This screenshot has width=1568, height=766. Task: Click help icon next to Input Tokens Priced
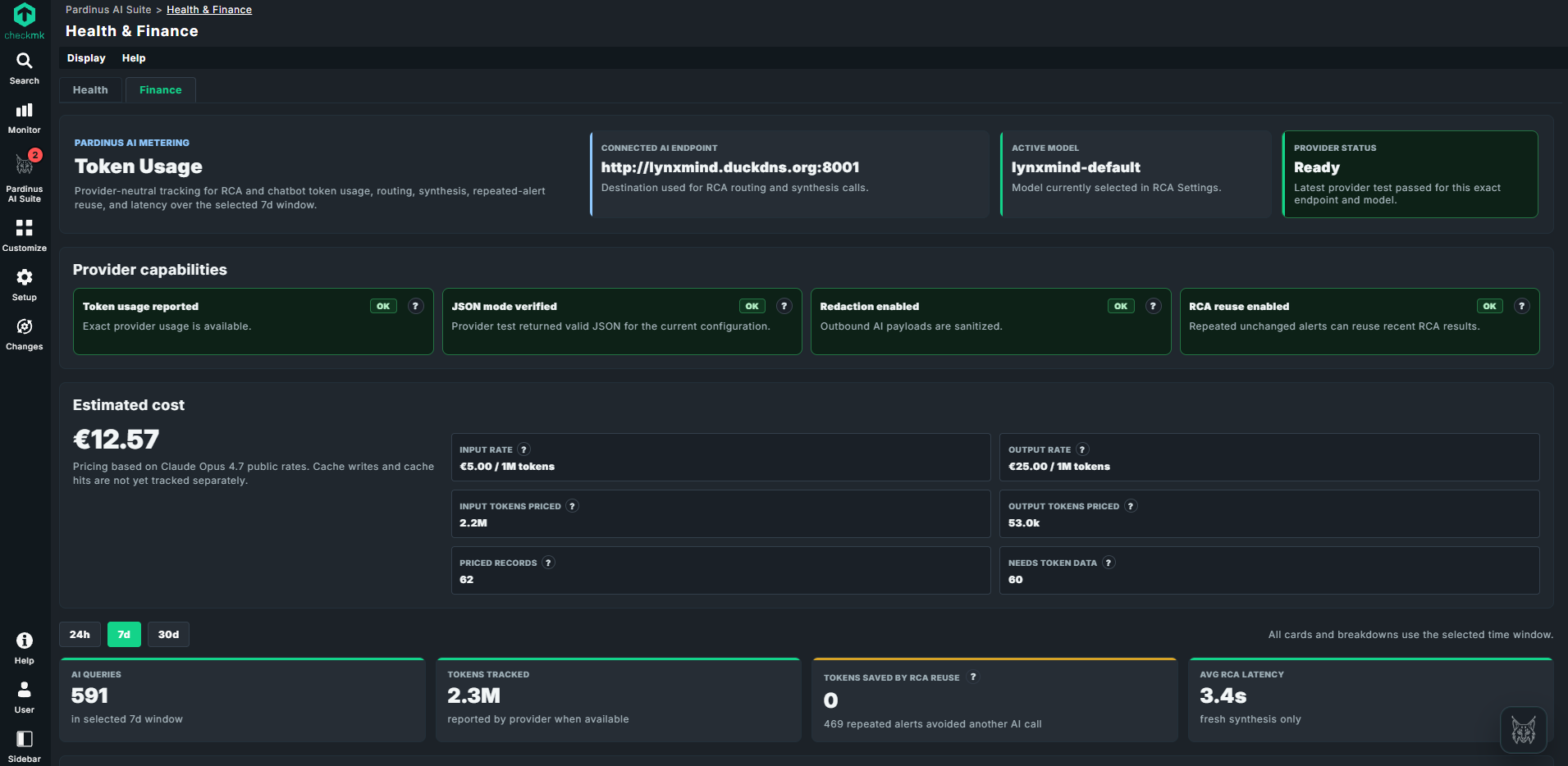tap(573, 506)
